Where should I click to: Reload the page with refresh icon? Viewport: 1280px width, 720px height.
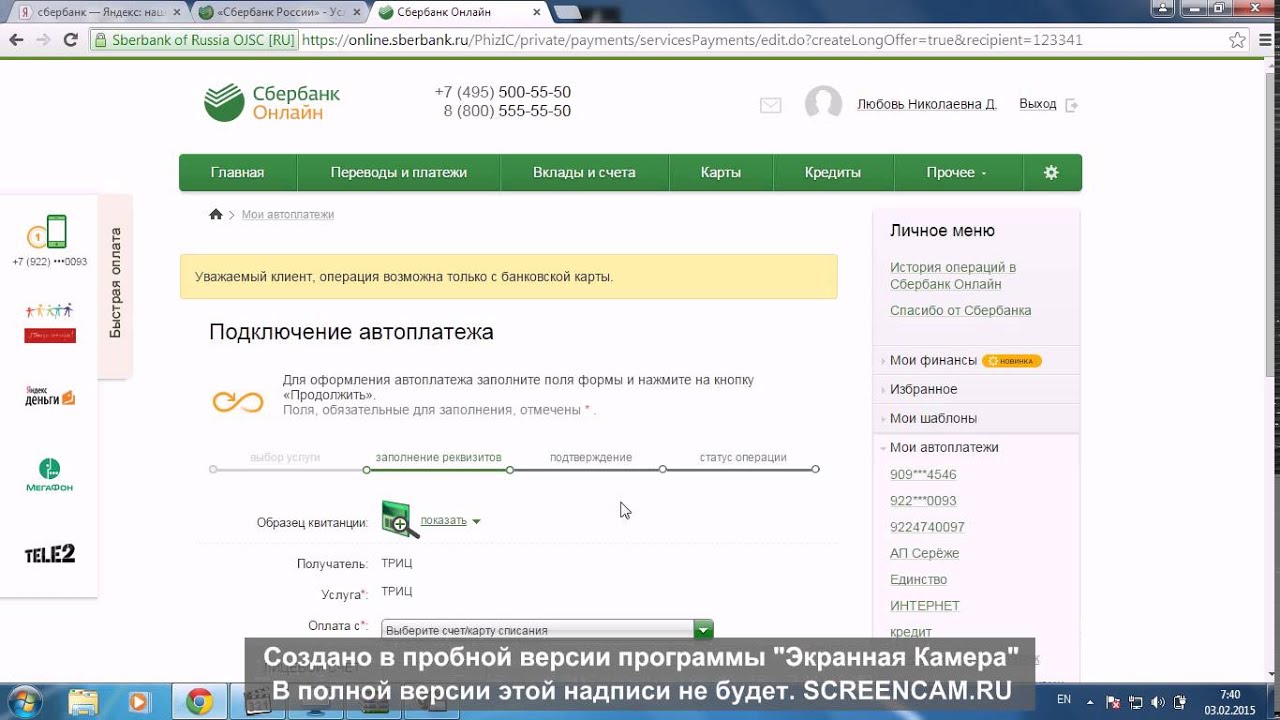(70, 40)
